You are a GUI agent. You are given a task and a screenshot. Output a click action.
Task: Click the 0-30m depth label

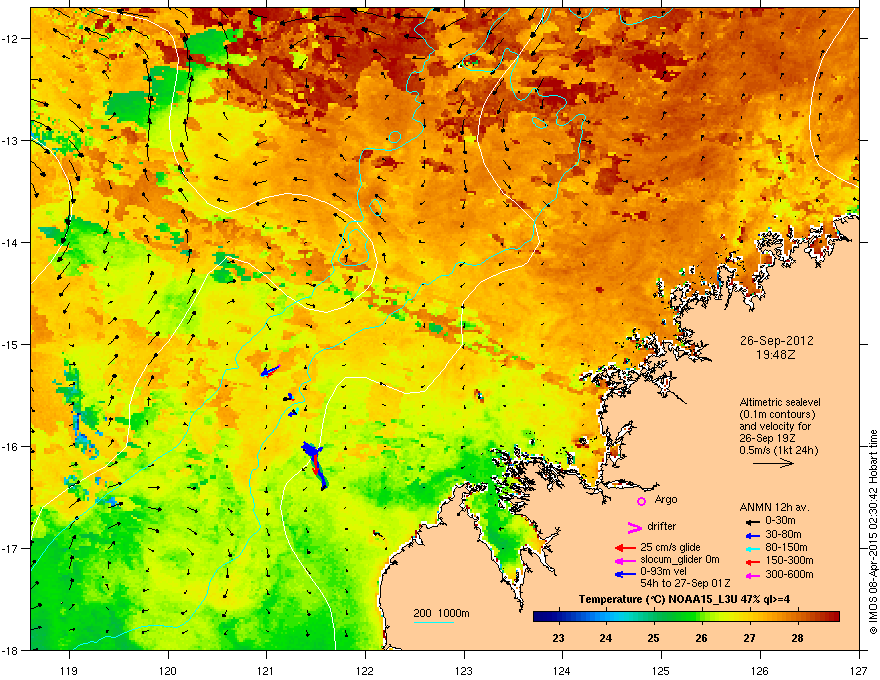click(x=780, y=521)
